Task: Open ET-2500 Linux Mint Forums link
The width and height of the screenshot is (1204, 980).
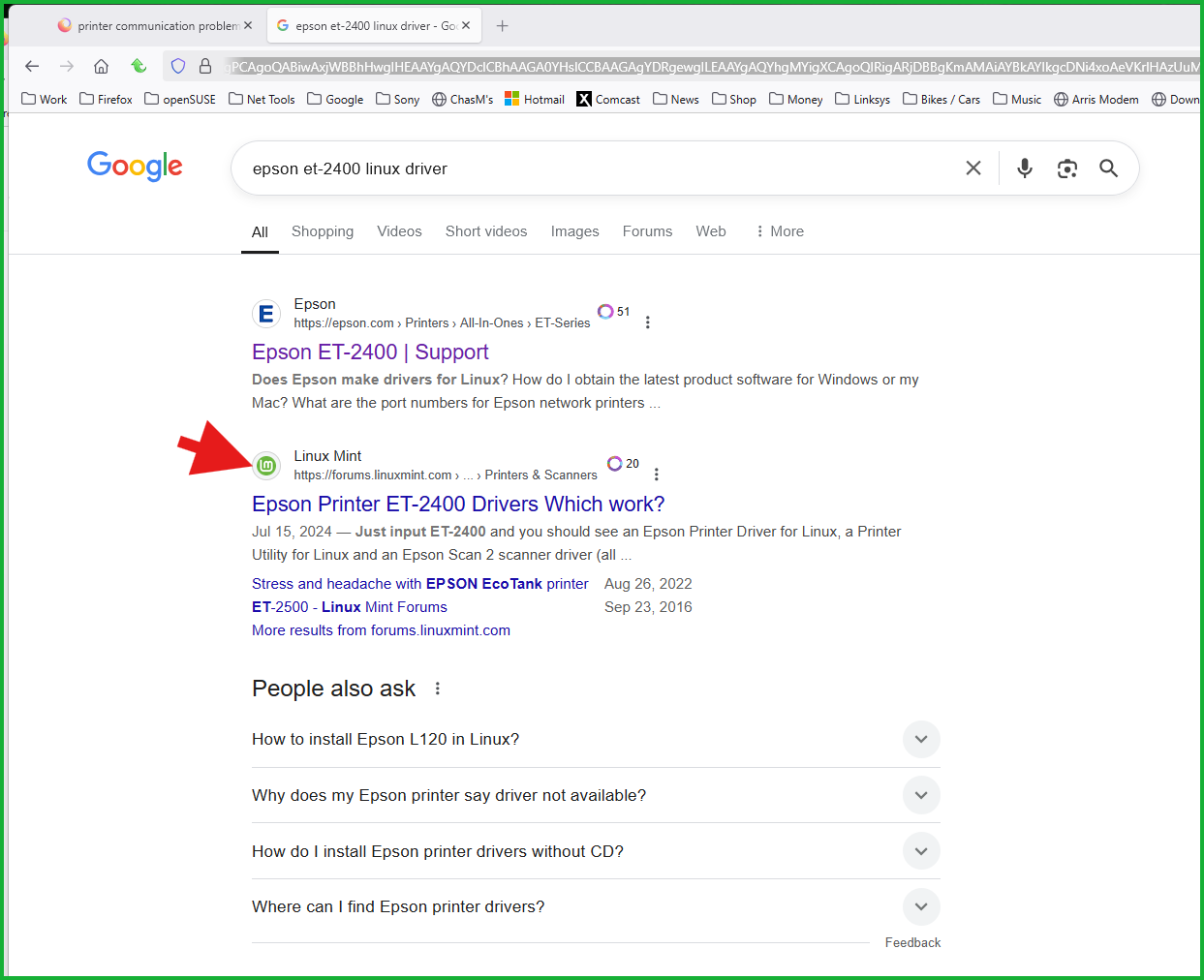Action: [350, 607]
